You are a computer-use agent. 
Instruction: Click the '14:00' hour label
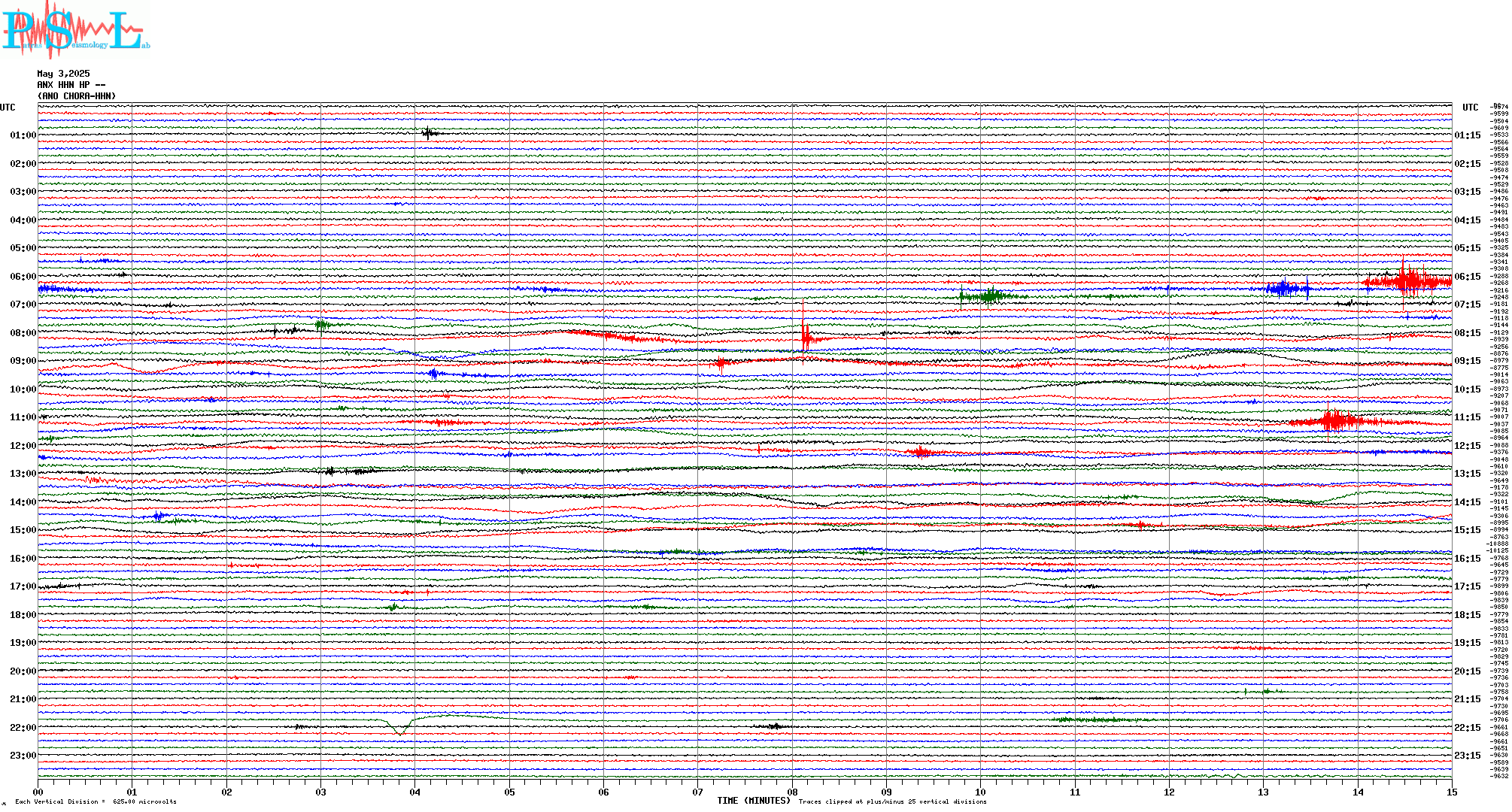(x=23, y=502)
